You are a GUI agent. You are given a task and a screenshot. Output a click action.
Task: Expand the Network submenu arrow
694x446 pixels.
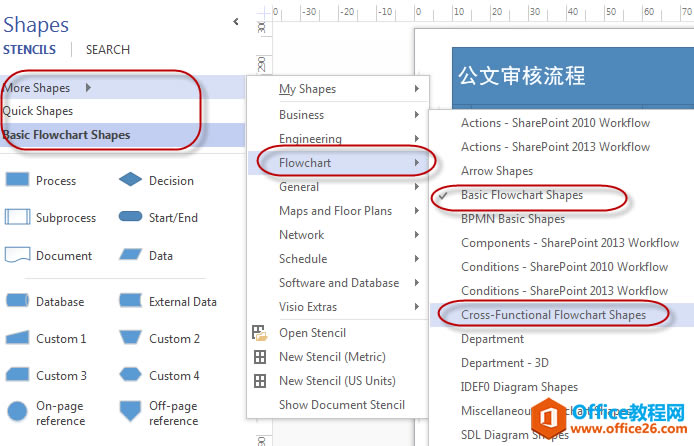tap(416, 235)
